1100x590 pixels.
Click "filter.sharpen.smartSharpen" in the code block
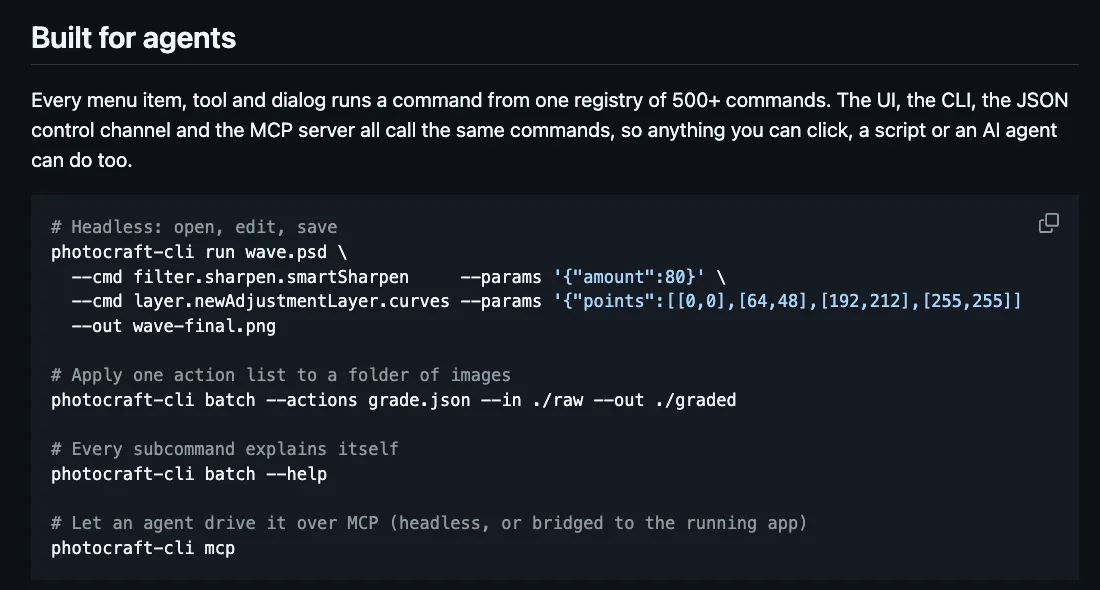[271, 277]
